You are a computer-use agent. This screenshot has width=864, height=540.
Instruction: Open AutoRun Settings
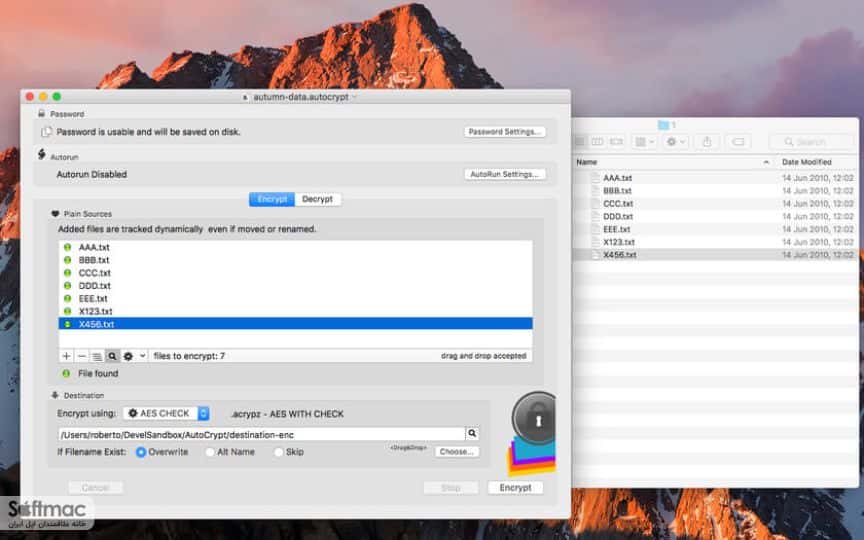click(505, 174)
